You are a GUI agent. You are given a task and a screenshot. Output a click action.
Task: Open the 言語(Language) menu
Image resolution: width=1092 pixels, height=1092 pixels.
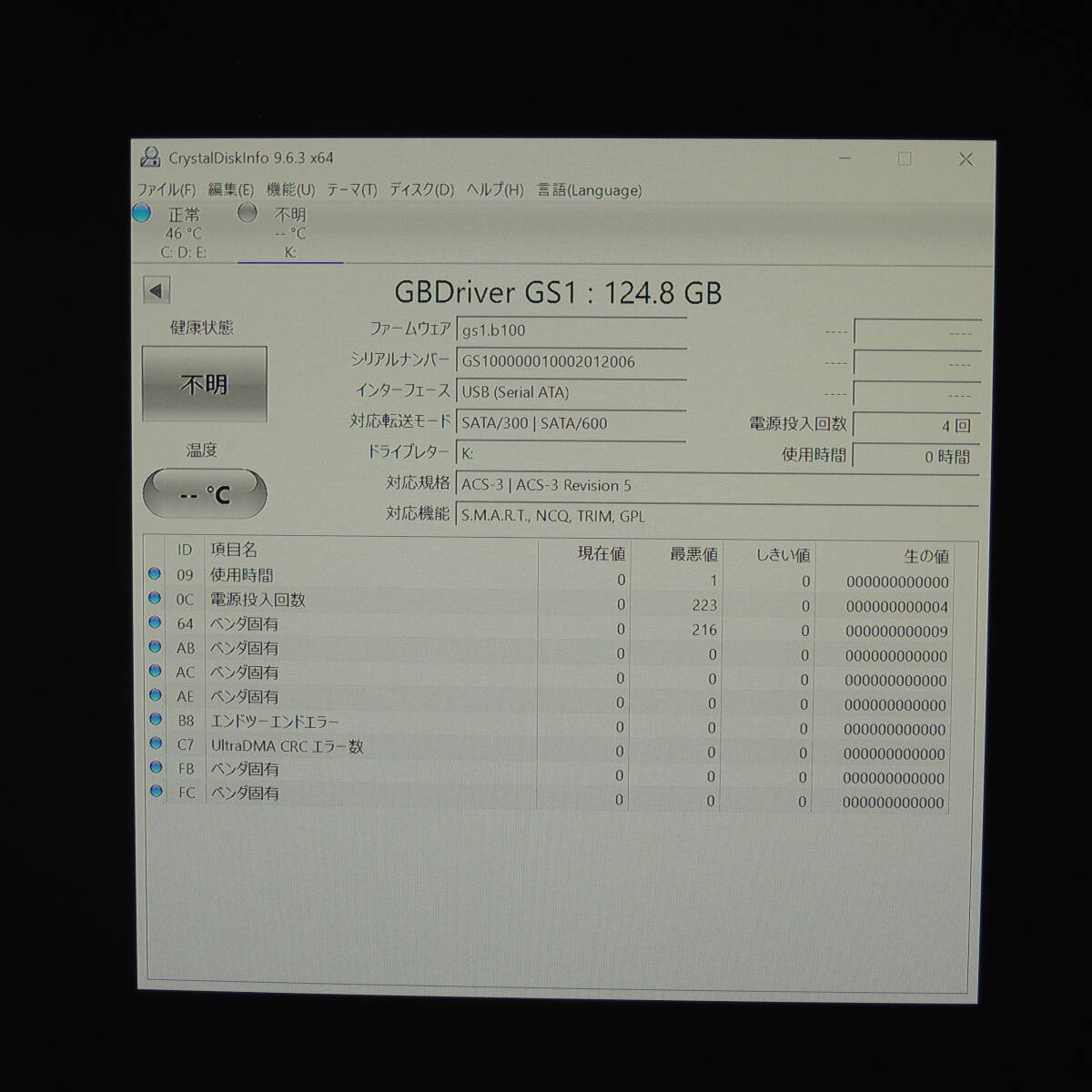(x=589, y=190)
